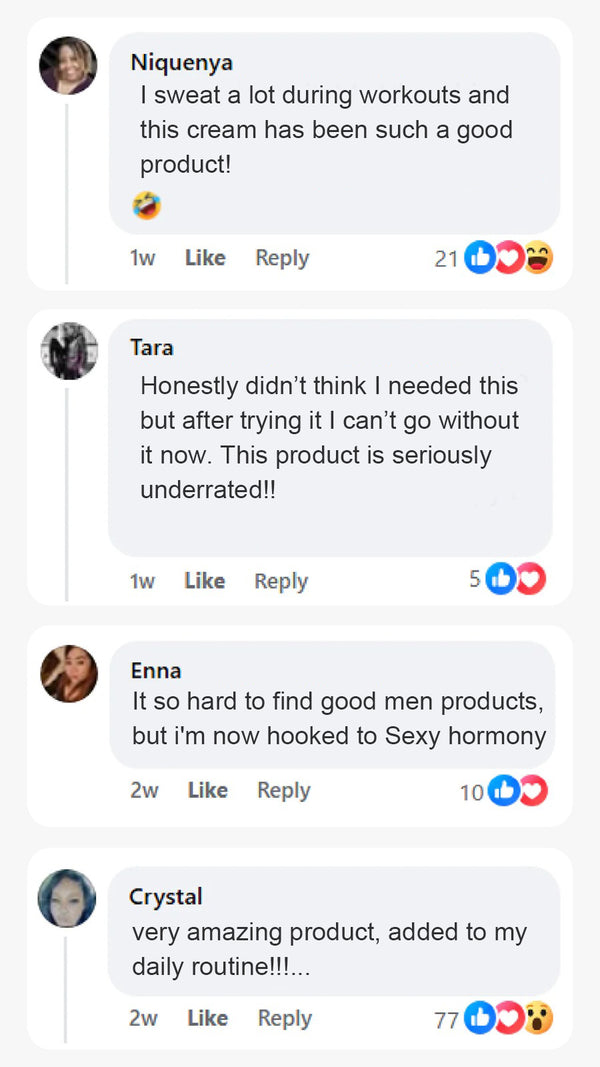Like Tara's comment

[204, 581]
